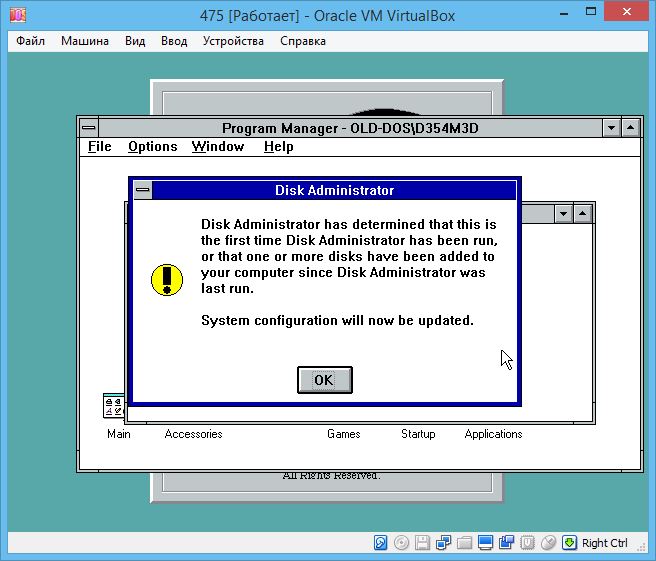656x561 pixels.
Task: Open Window menu in Program Manager
Action: click(x=218, y=146)
